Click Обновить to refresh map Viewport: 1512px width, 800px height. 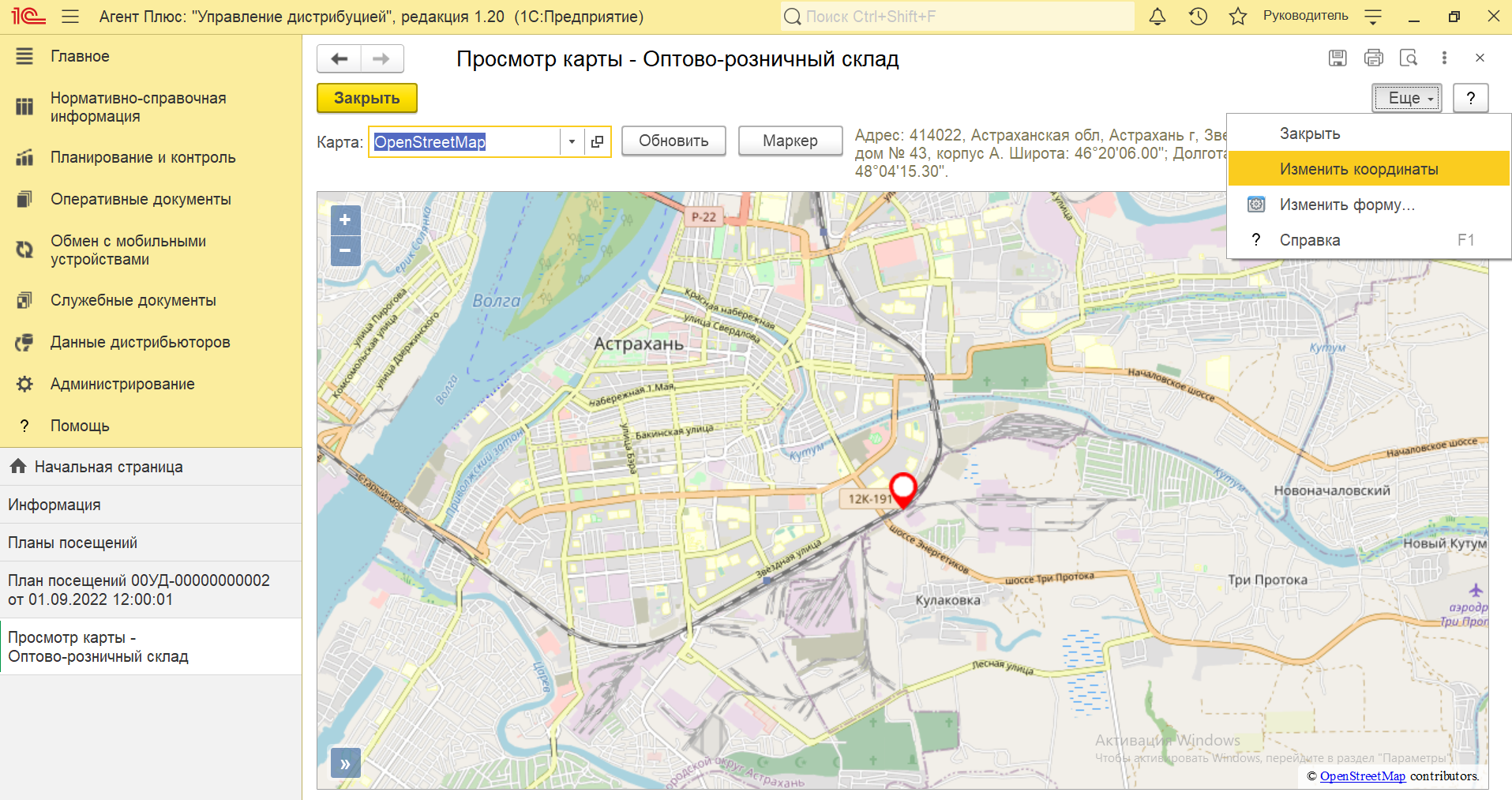[673, 141]
